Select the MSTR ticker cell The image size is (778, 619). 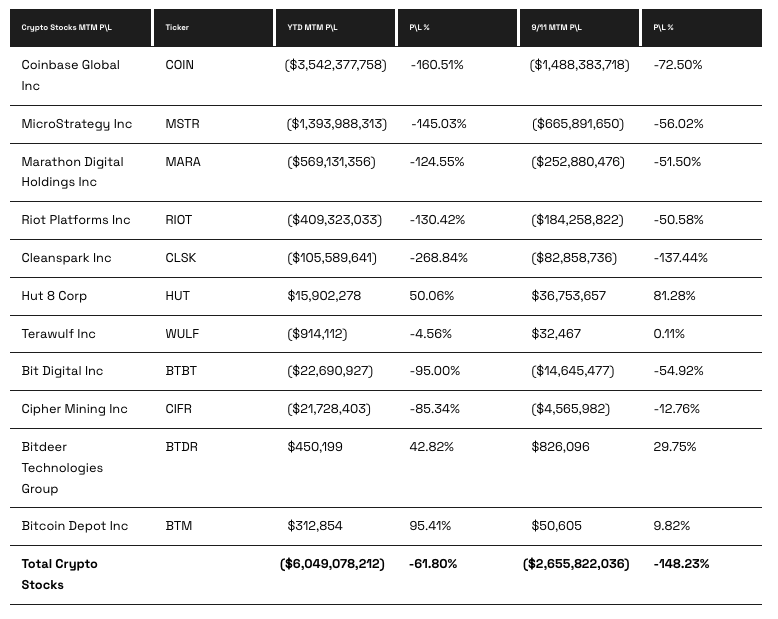(x=181, y=124)
